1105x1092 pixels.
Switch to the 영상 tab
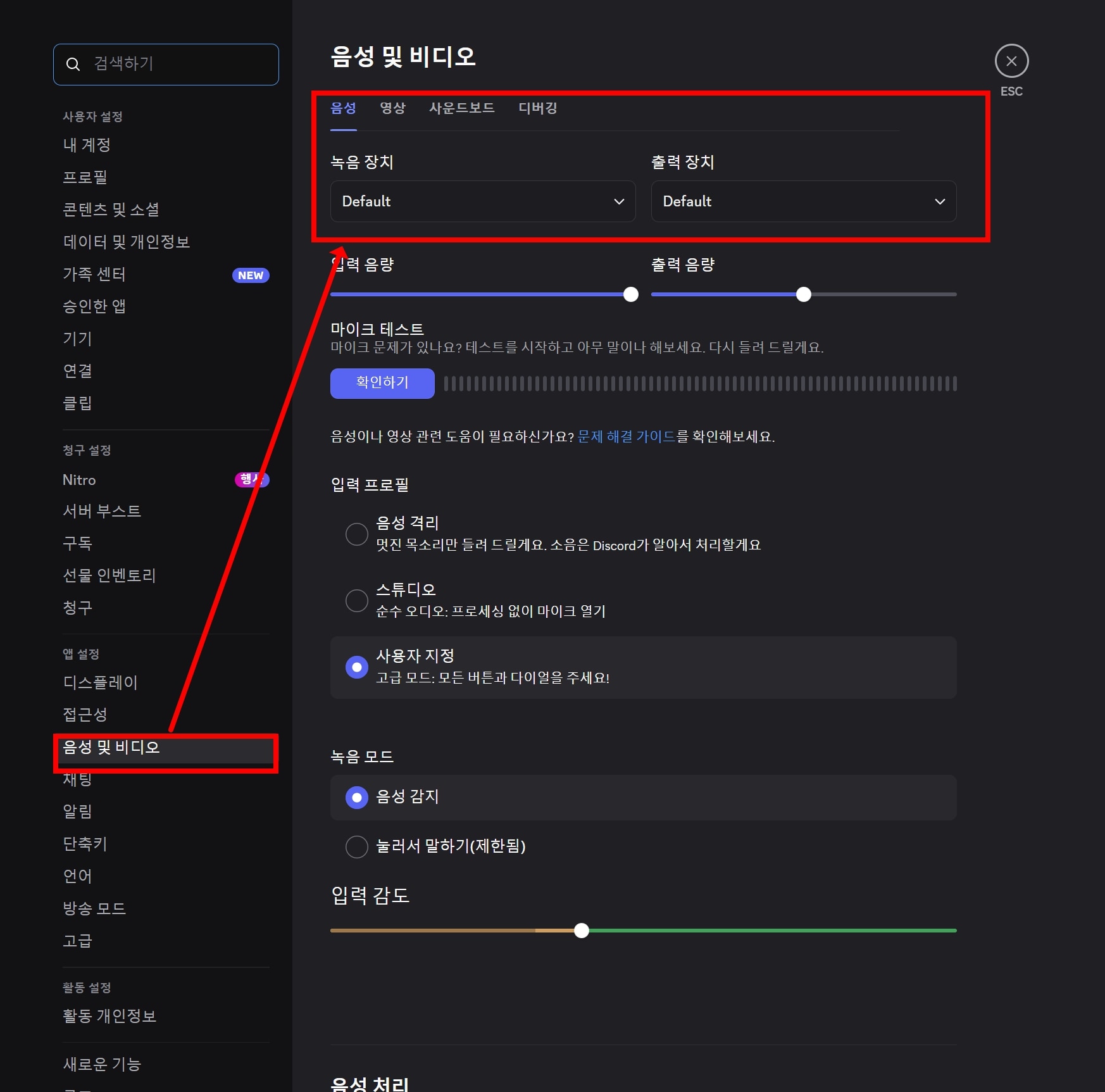tap(392, 108)
